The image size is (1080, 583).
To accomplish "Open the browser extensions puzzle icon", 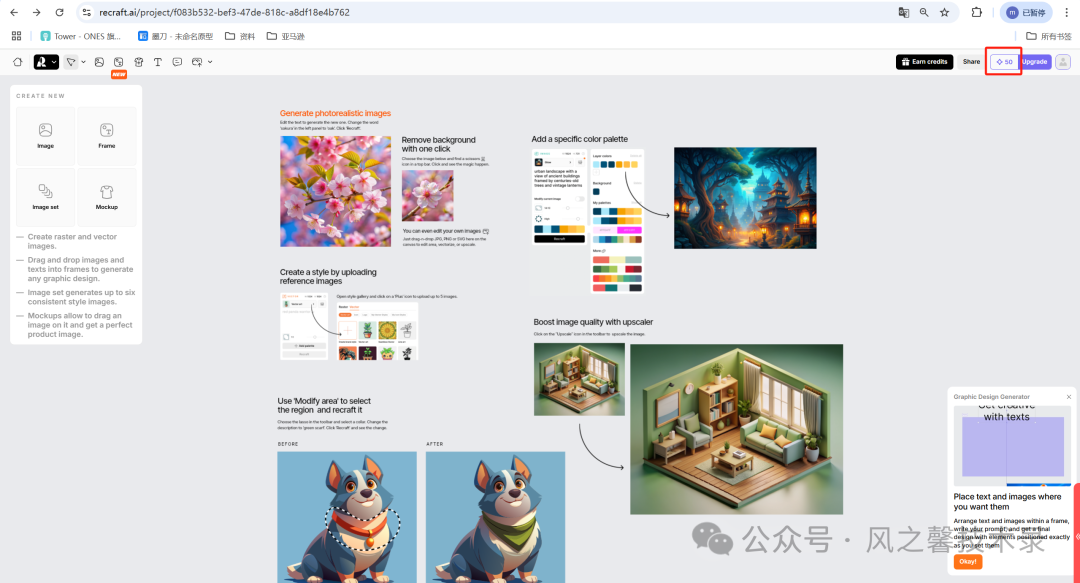I will coord(977,12).
